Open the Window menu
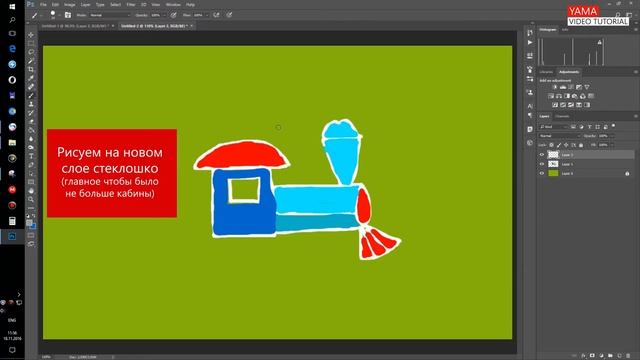640x360 pixels. [x=173, y=4]
